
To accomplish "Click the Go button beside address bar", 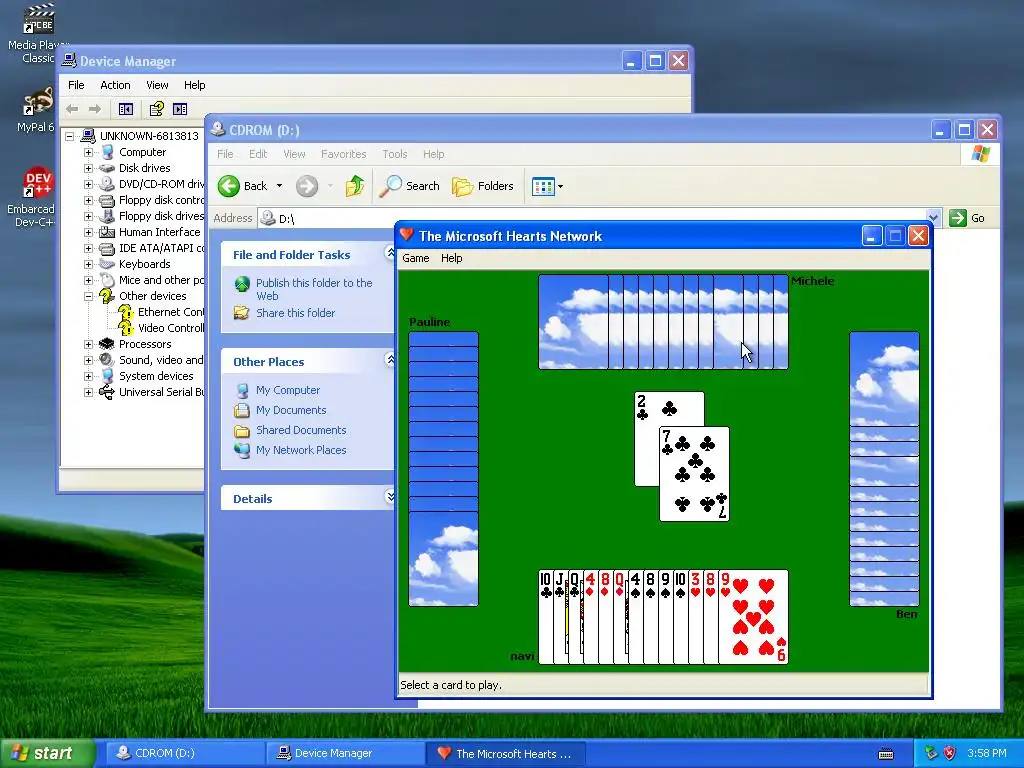I will 967,218.
